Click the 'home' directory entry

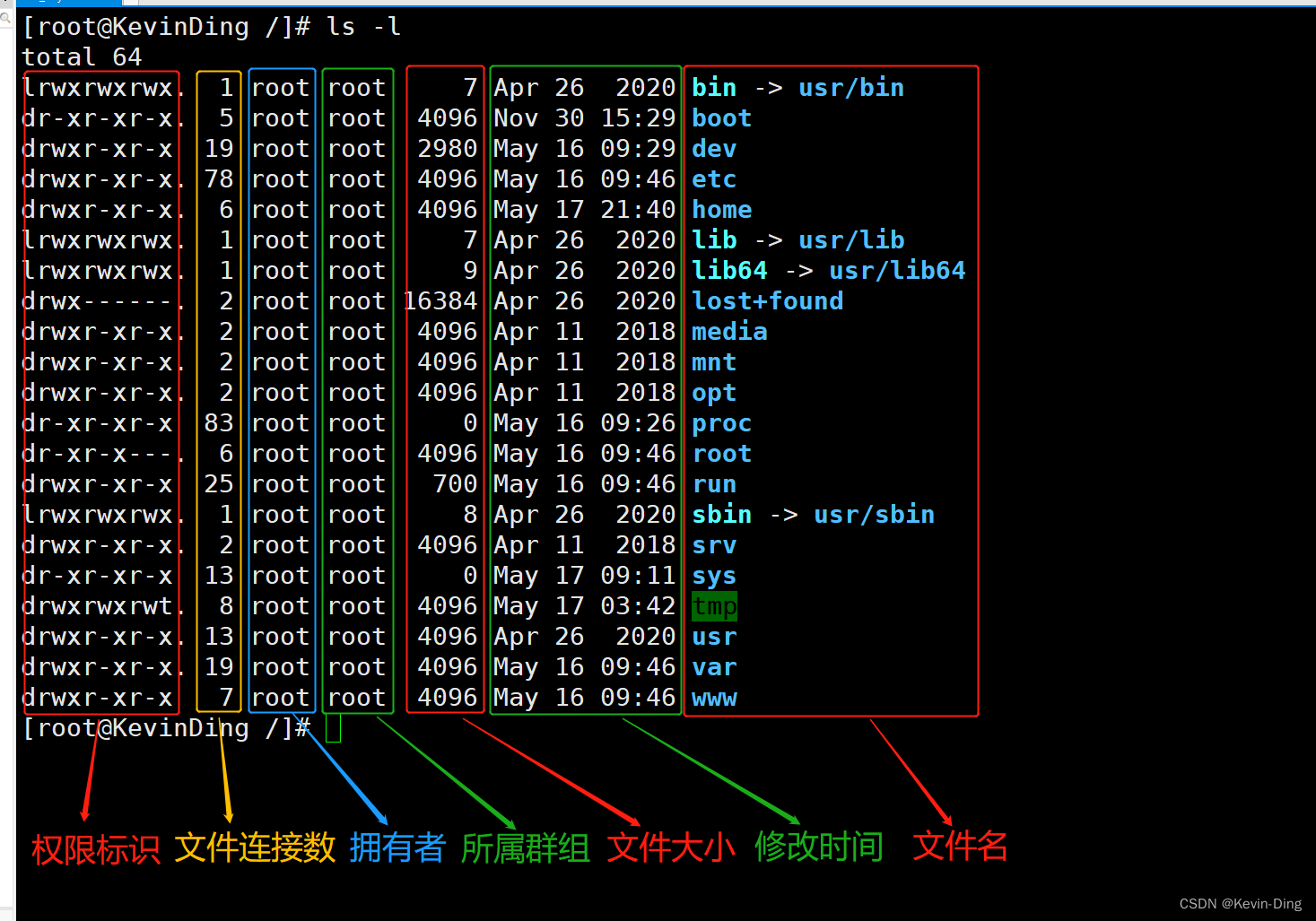pos(721,210)
